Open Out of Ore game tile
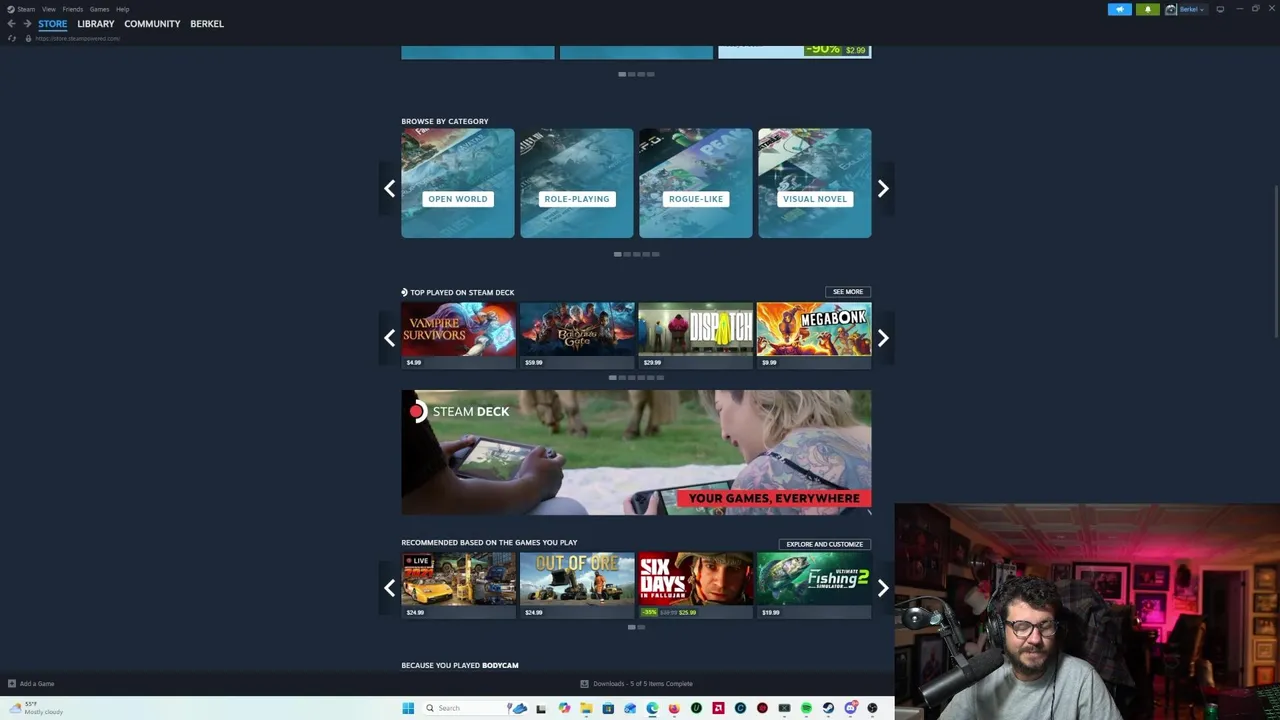 577,585
